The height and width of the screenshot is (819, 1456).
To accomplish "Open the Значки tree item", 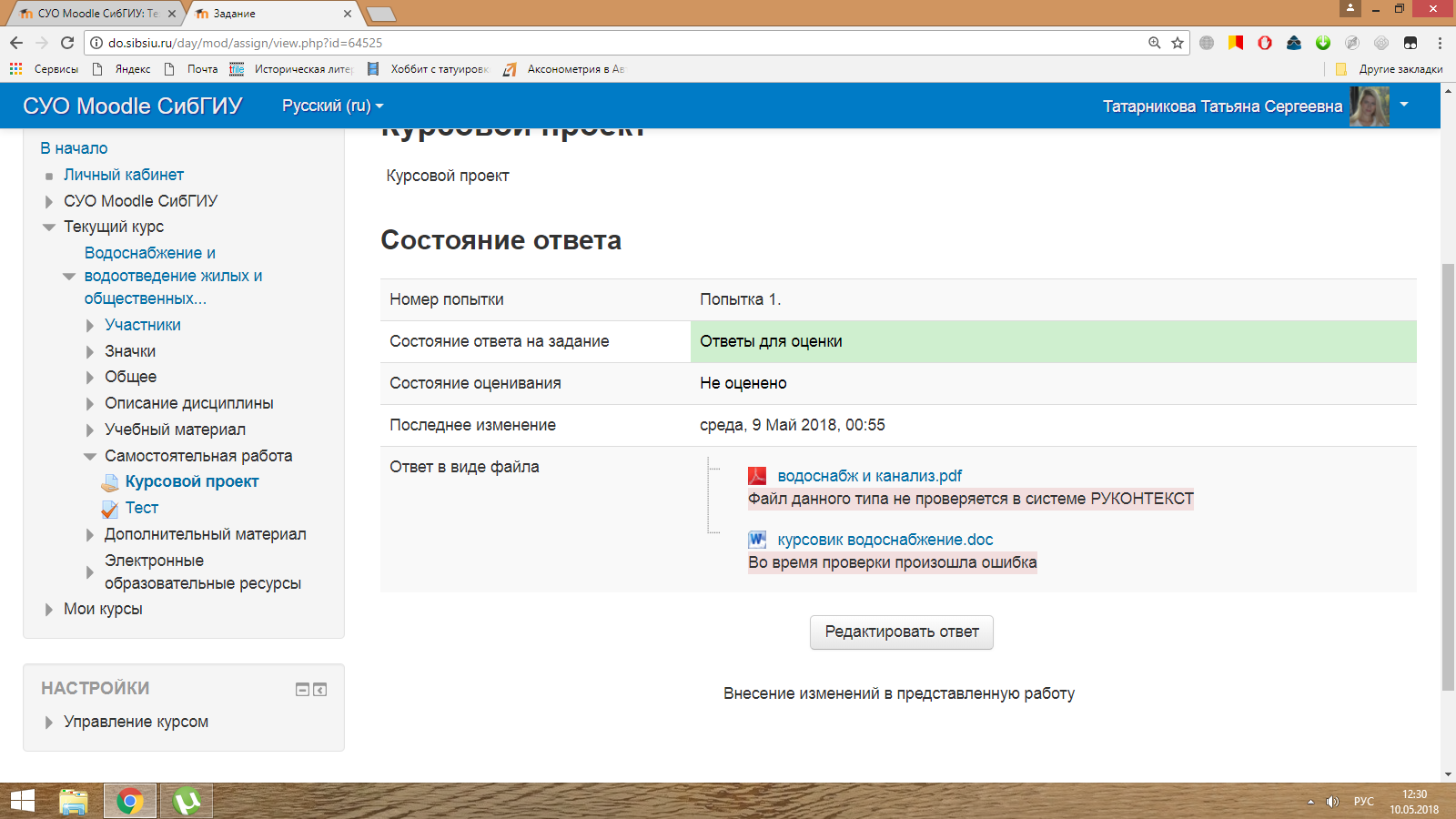I will tap(130, 351).
